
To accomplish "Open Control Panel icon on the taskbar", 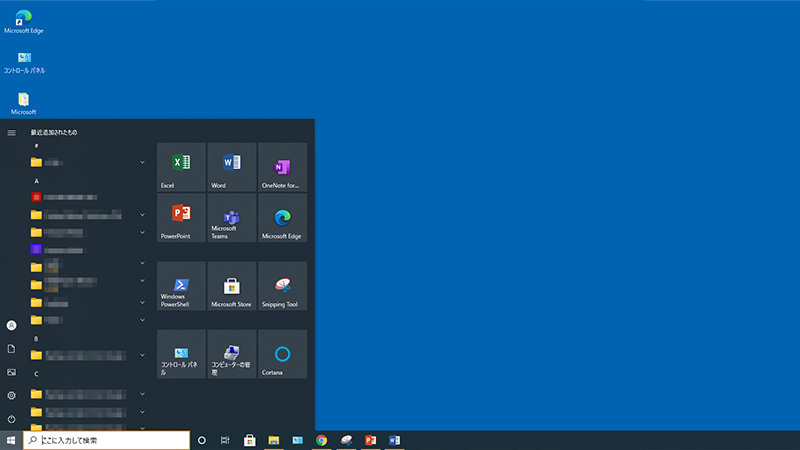I will pos(297,440).
